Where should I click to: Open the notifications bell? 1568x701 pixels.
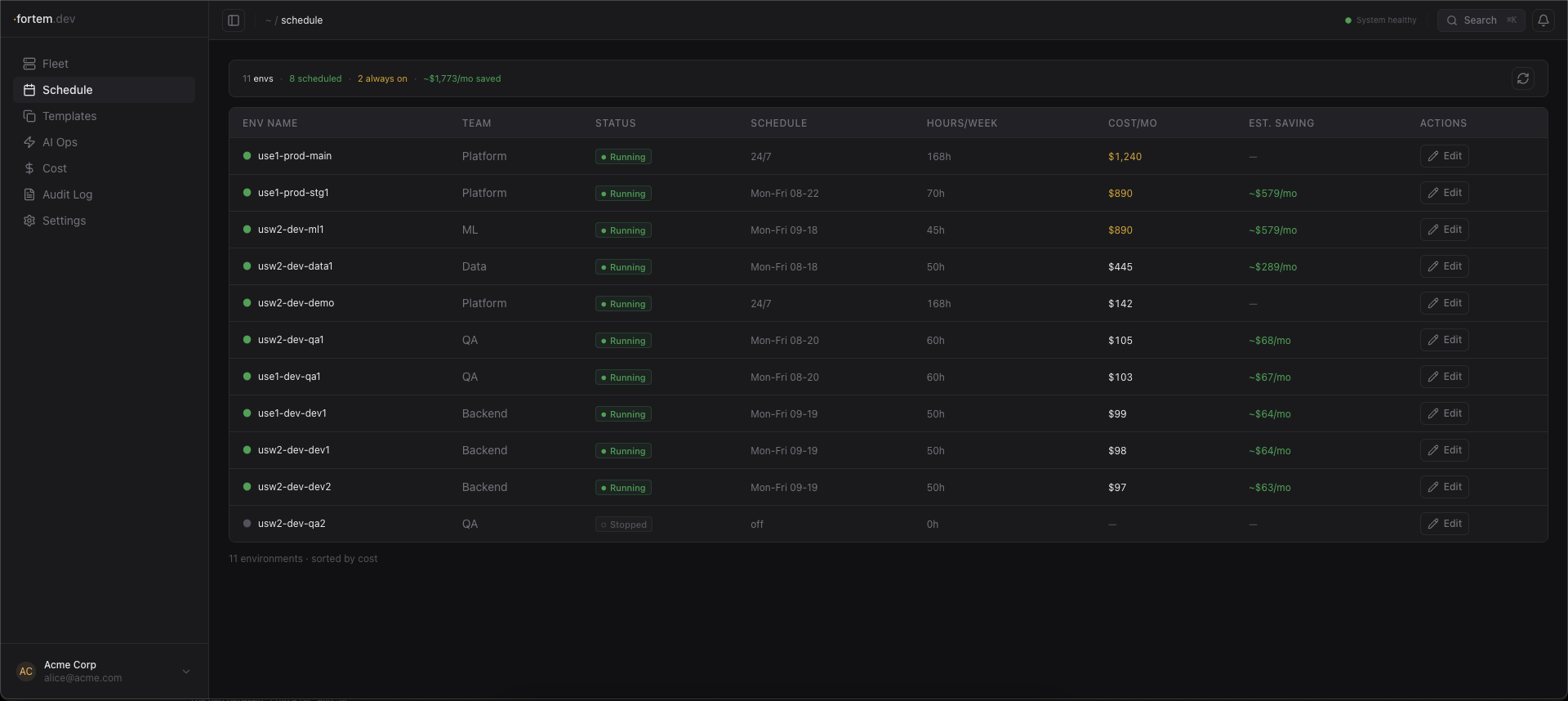tap(1543, 20)
